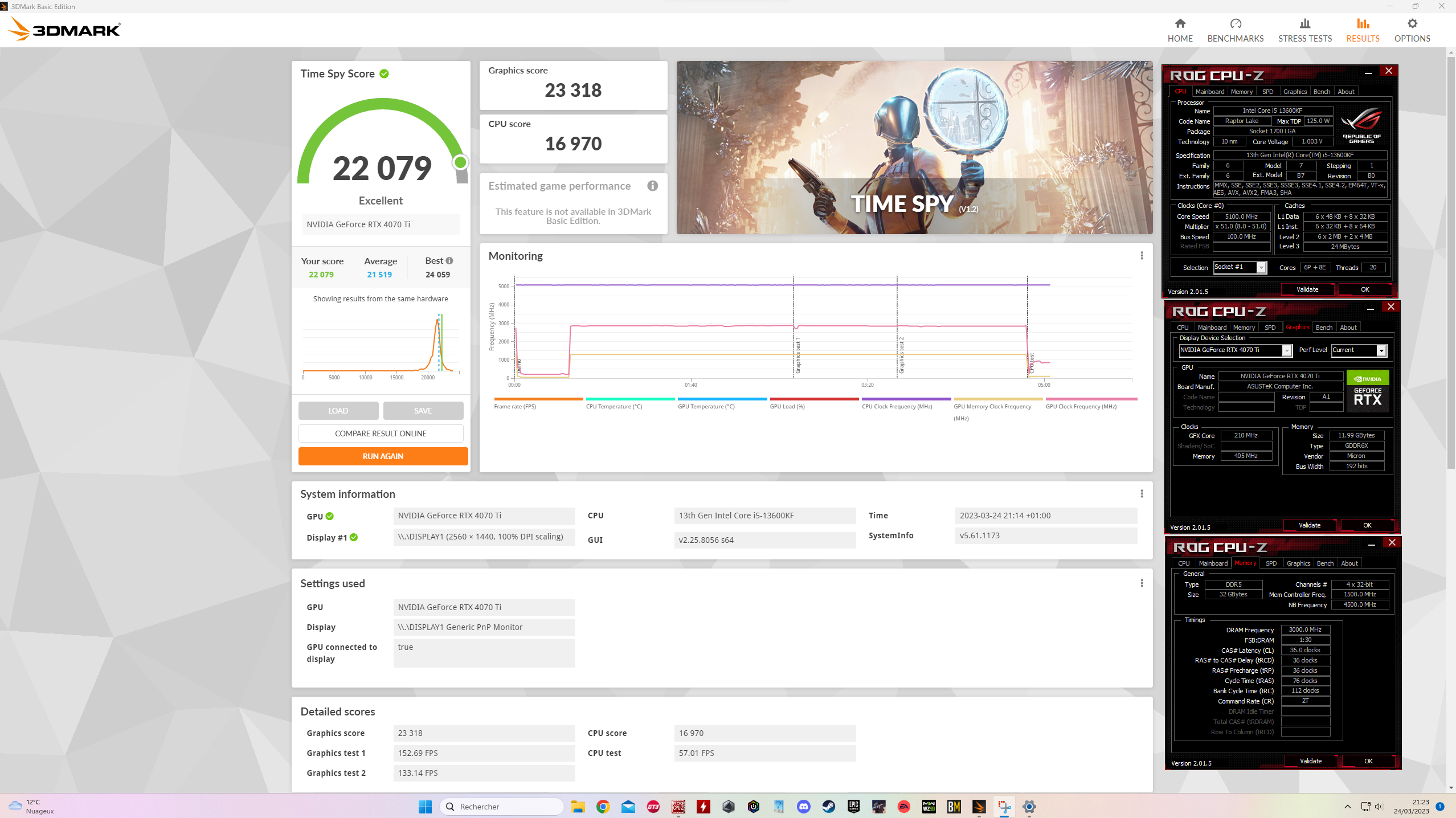Show hidden system tray icons
This screenshot has width=1456, height=818.
click(x=1347, y=807)
